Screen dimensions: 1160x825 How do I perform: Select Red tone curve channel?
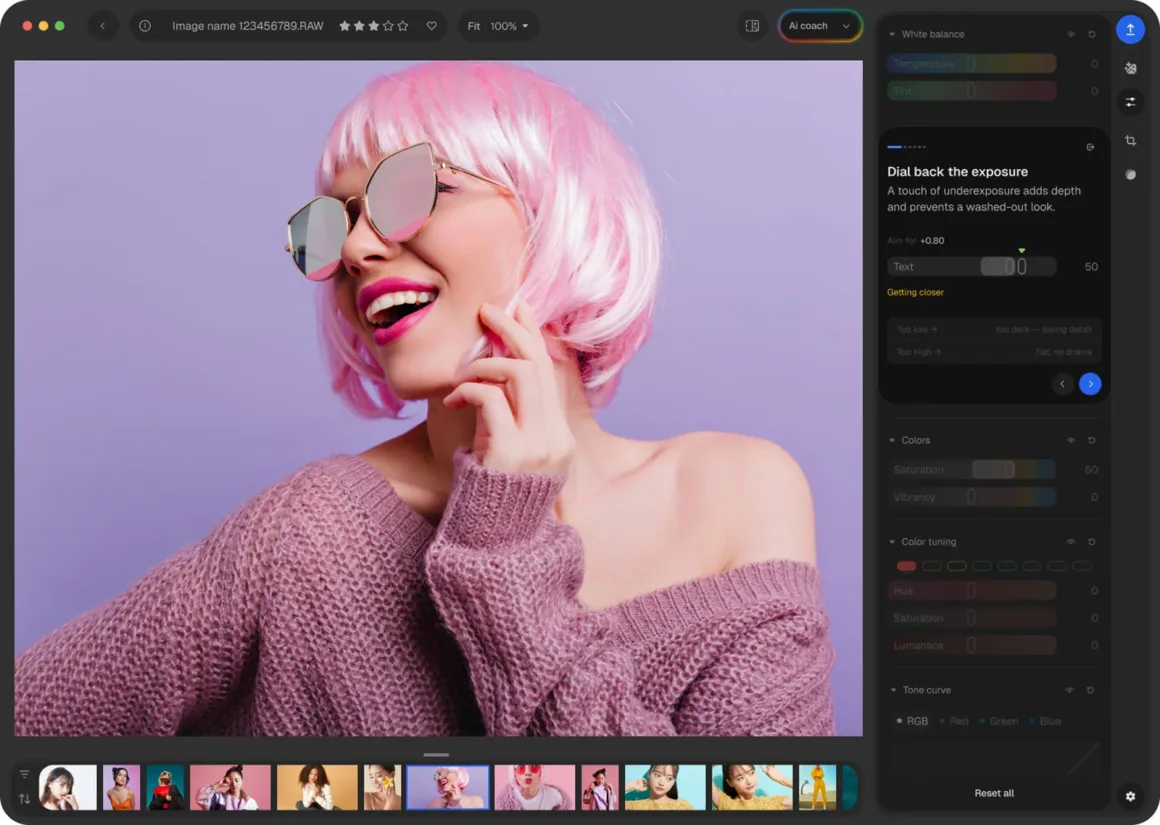(x=954, y=721)
